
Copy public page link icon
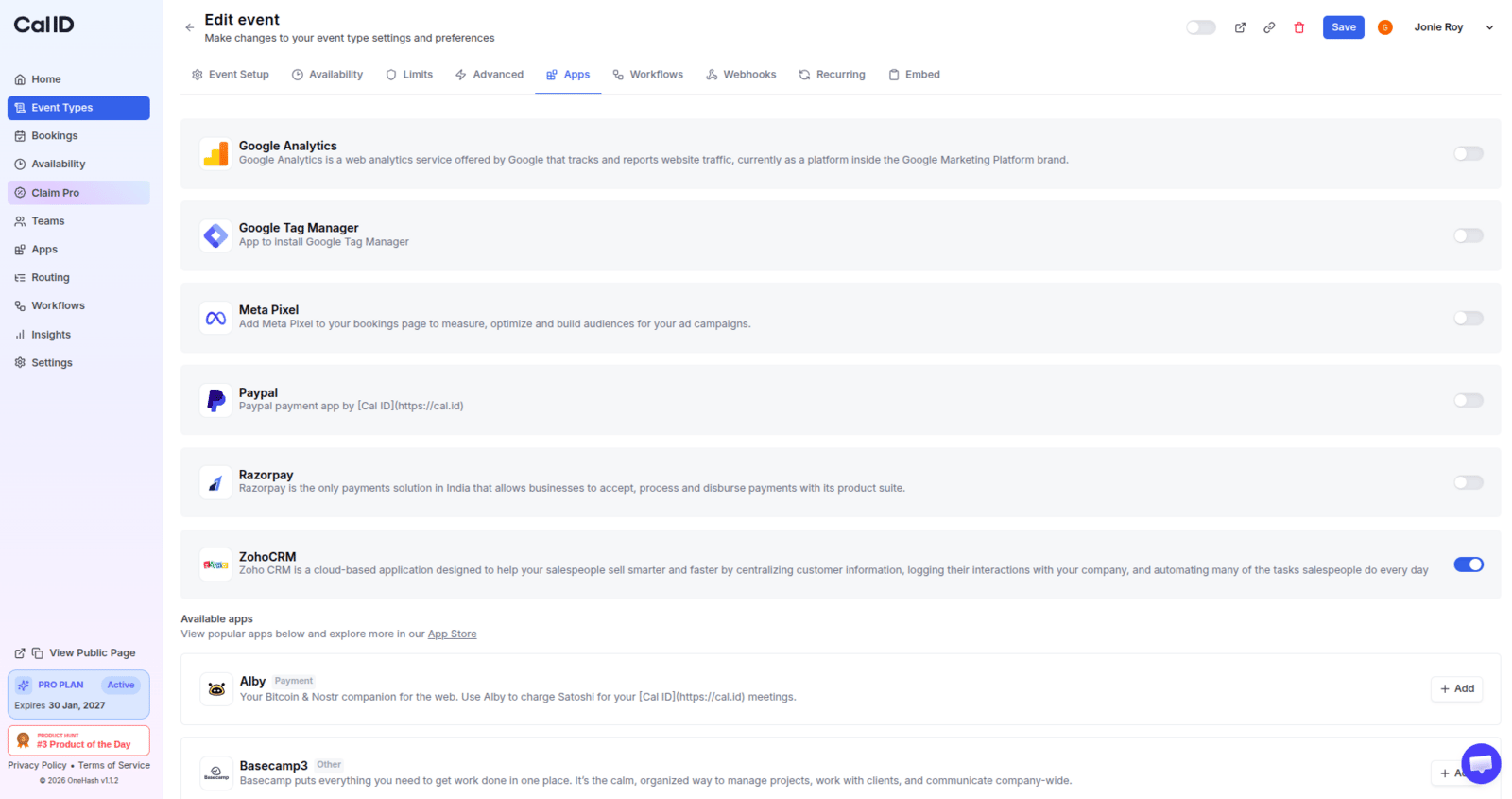(38, 653)
